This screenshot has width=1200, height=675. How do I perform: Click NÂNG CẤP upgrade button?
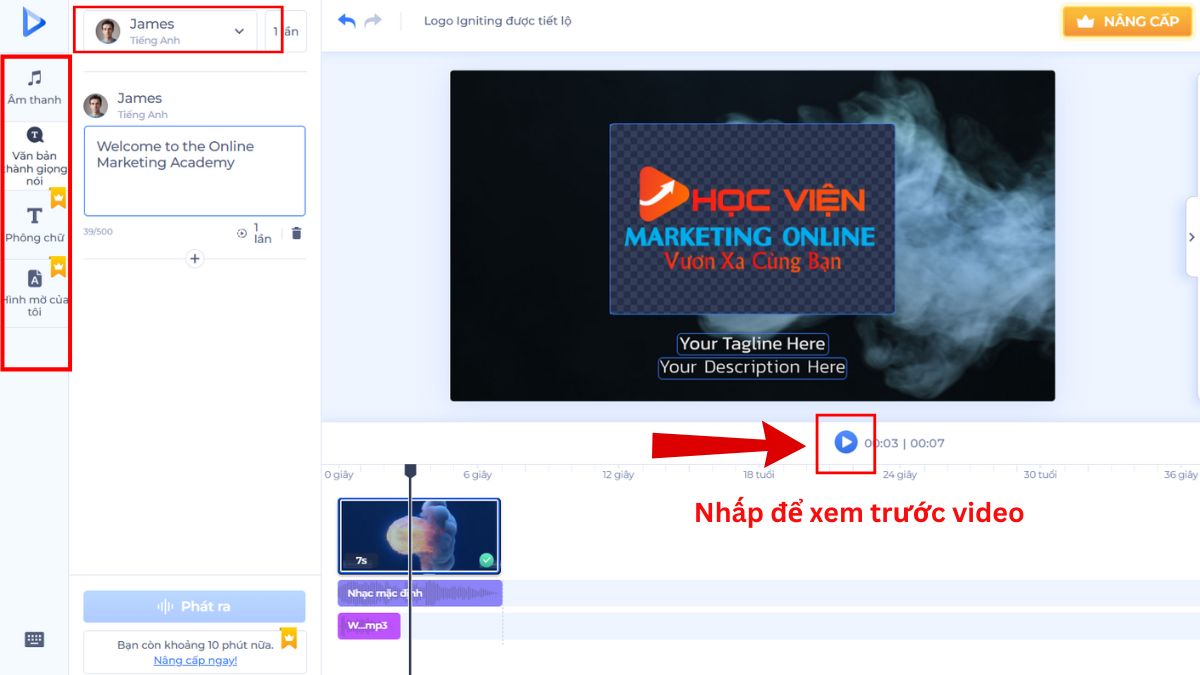1127,21
